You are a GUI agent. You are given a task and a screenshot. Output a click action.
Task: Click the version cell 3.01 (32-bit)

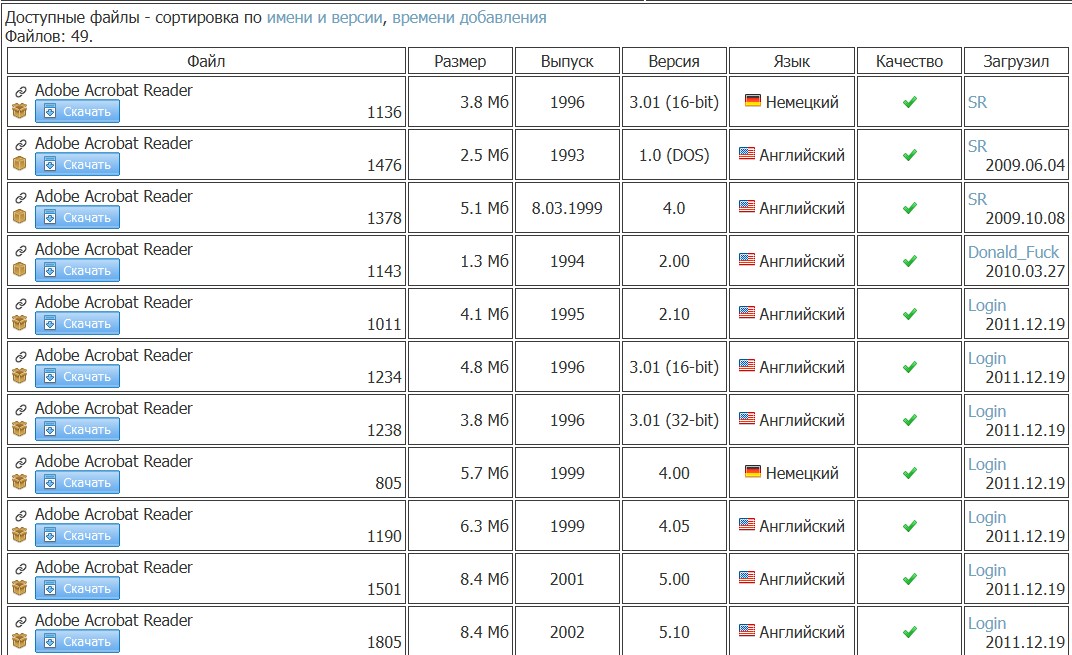coord(674,420)
